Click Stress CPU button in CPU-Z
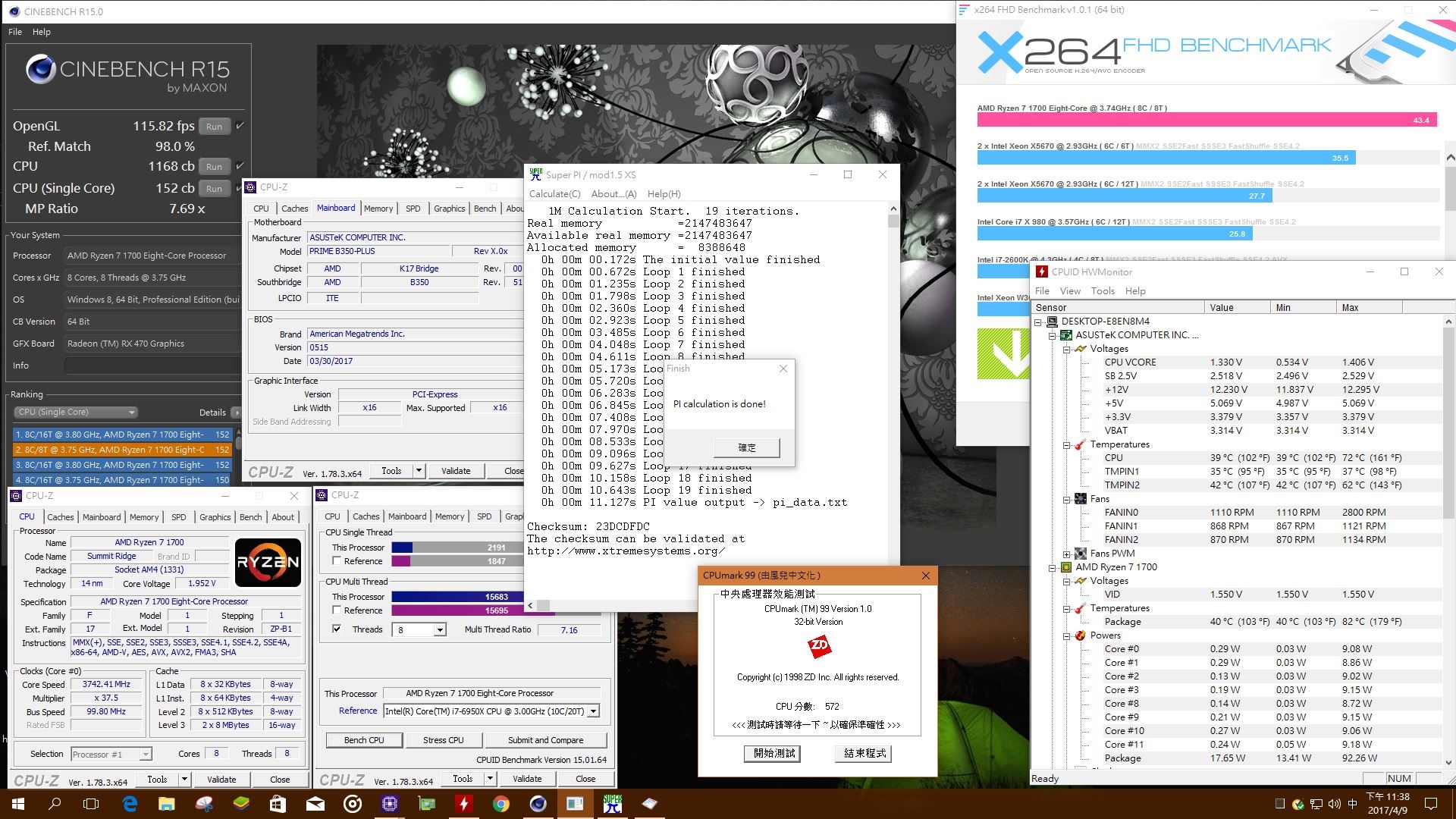The width and height of the screenshot is (1456, 819). tap(444, 740)
